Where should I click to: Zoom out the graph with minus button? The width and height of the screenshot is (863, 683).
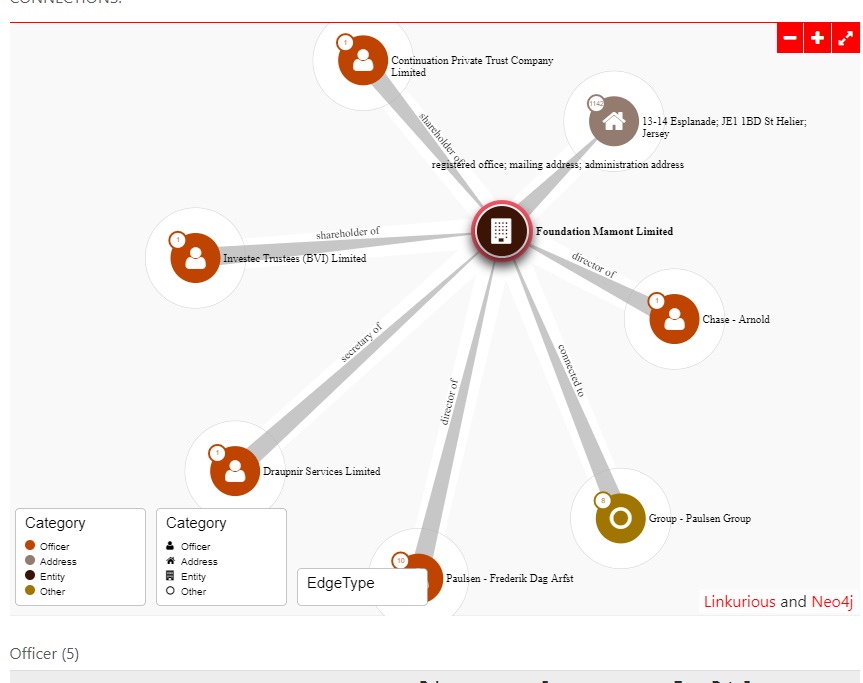click(790, 38)
